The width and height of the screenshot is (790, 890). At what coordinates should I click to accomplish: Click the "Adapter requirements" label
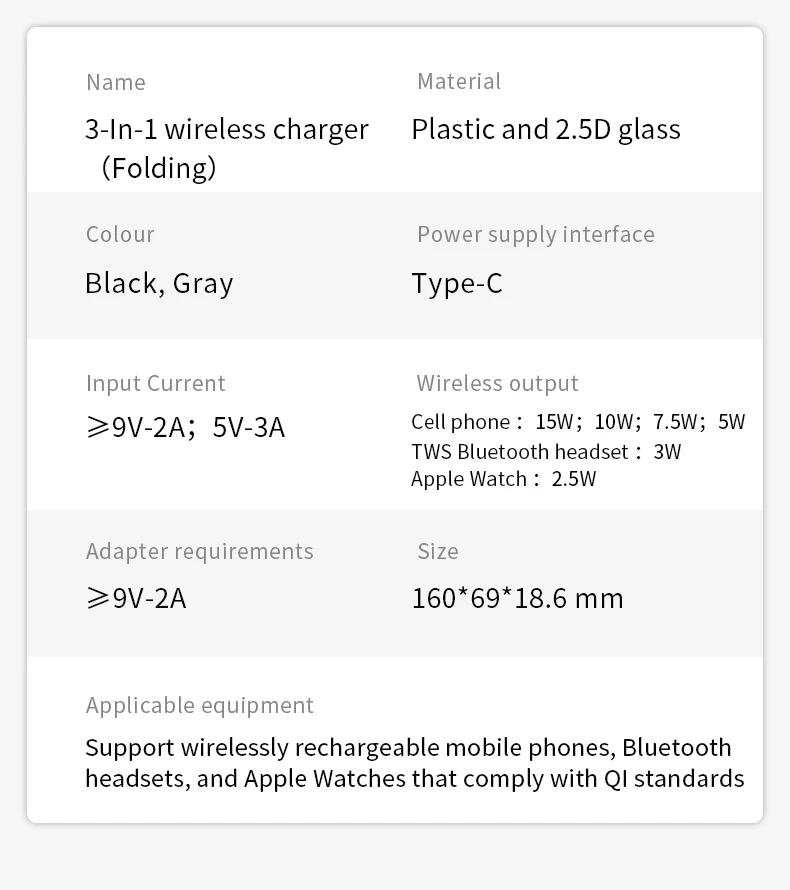(199, 551)
